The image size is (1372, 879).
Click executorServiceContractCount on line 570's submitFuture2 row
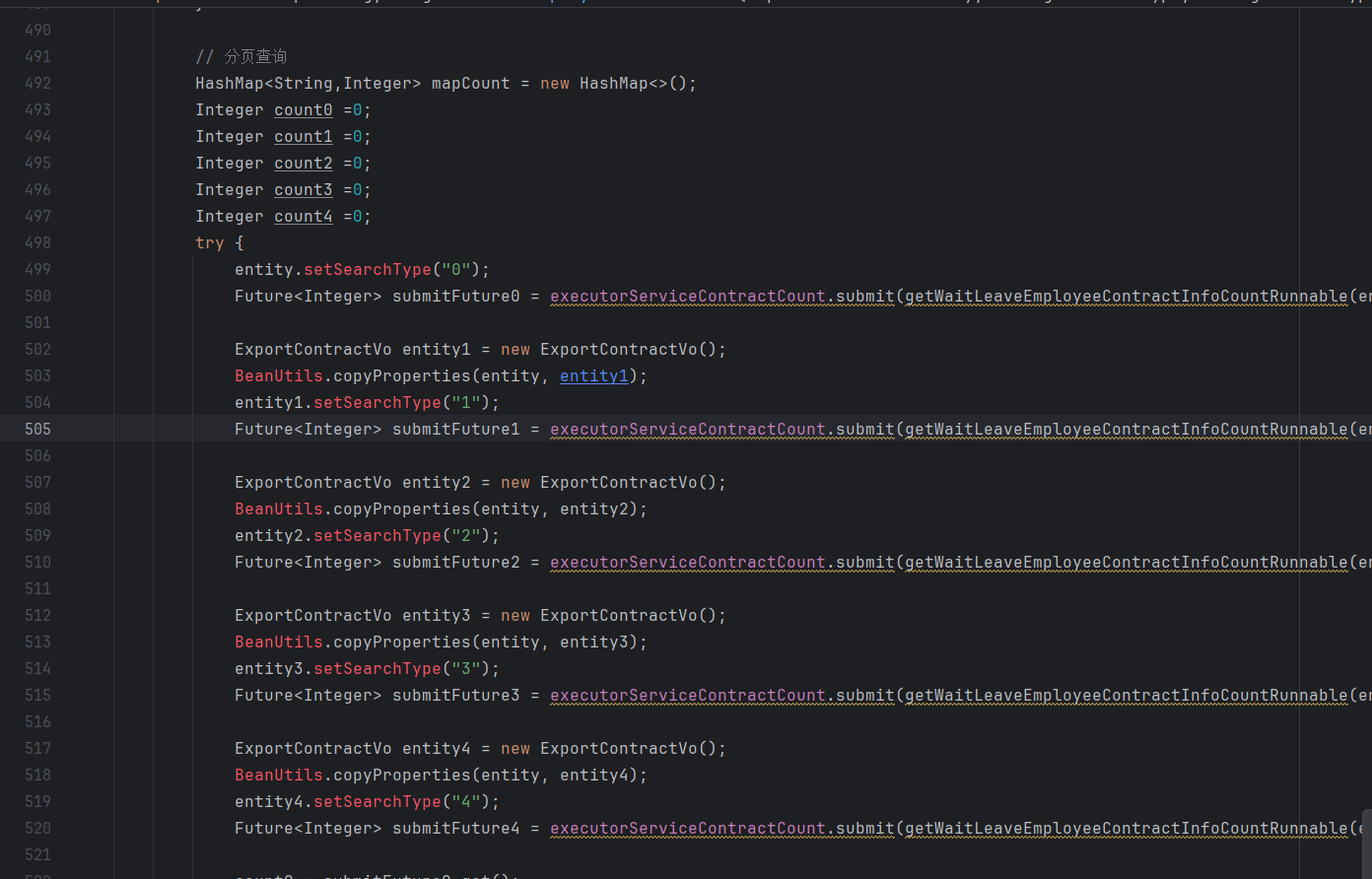[687, 562]
